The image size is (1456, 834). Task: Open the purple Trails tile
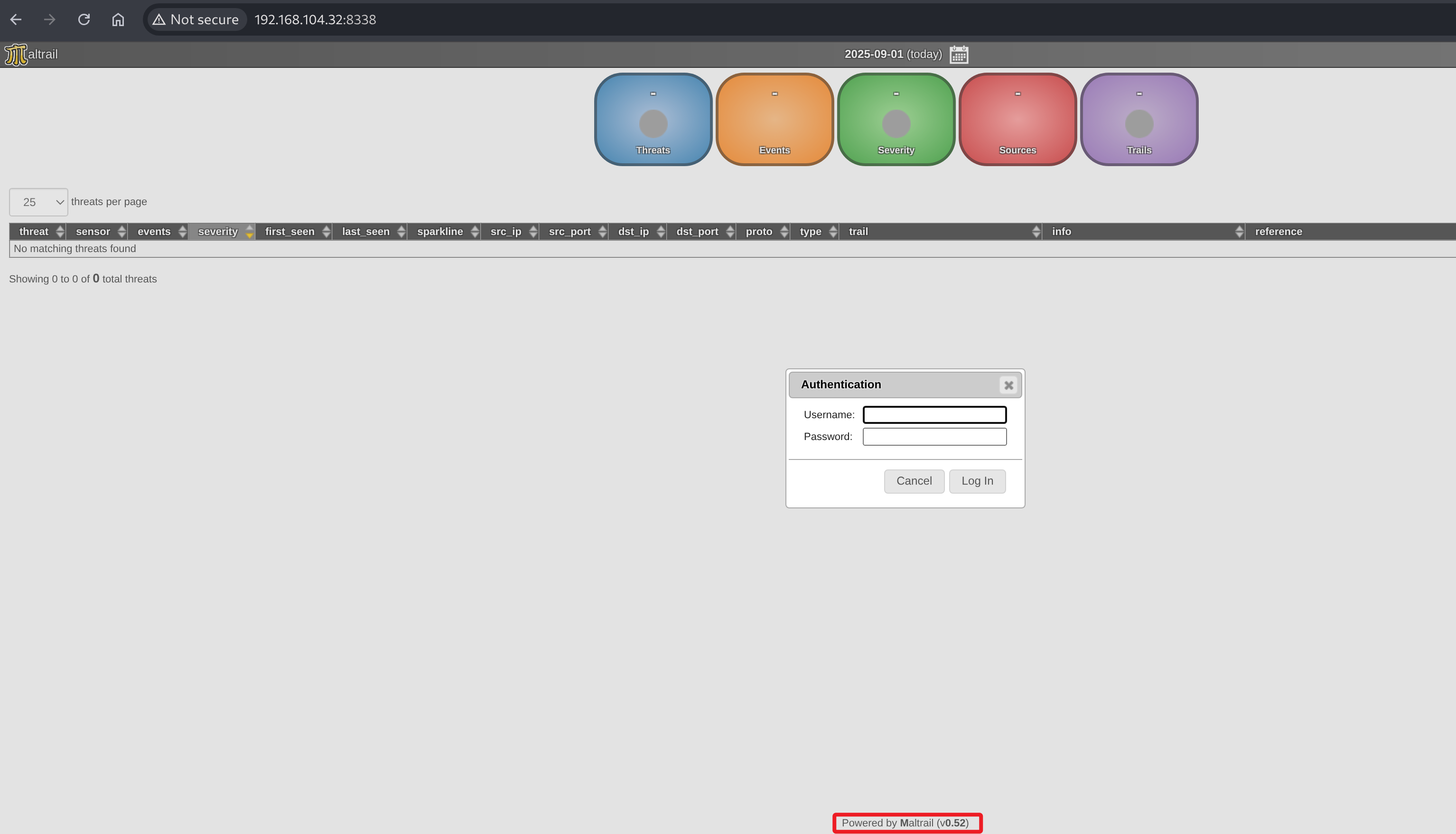(1138, 119)
